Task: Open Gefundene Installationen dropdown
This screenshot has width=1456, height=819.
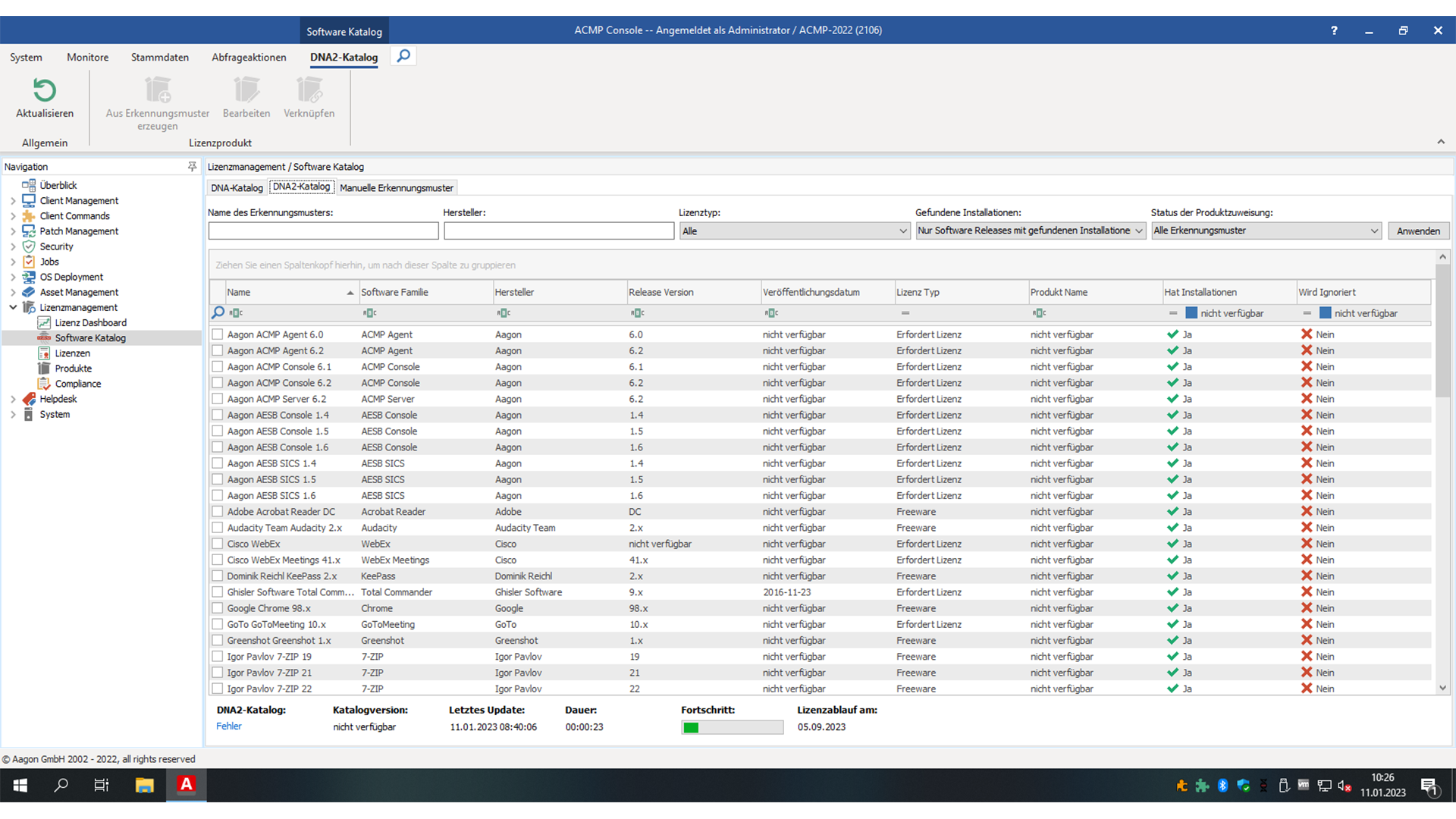Action: click(1030, 231)
